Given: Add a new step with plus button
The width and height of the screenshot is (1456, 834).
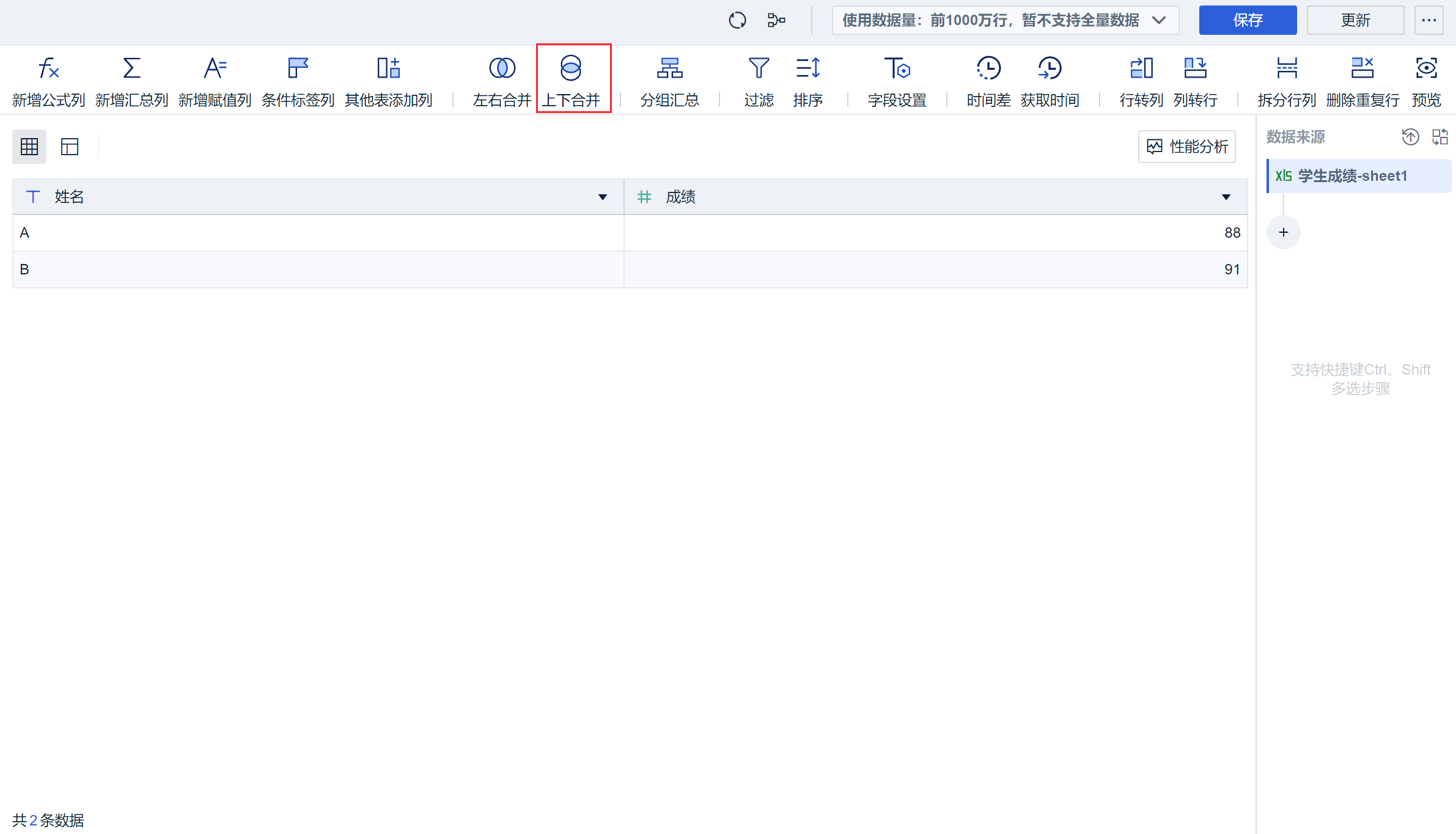Looking at the screenshot, I should [1283, 232].
